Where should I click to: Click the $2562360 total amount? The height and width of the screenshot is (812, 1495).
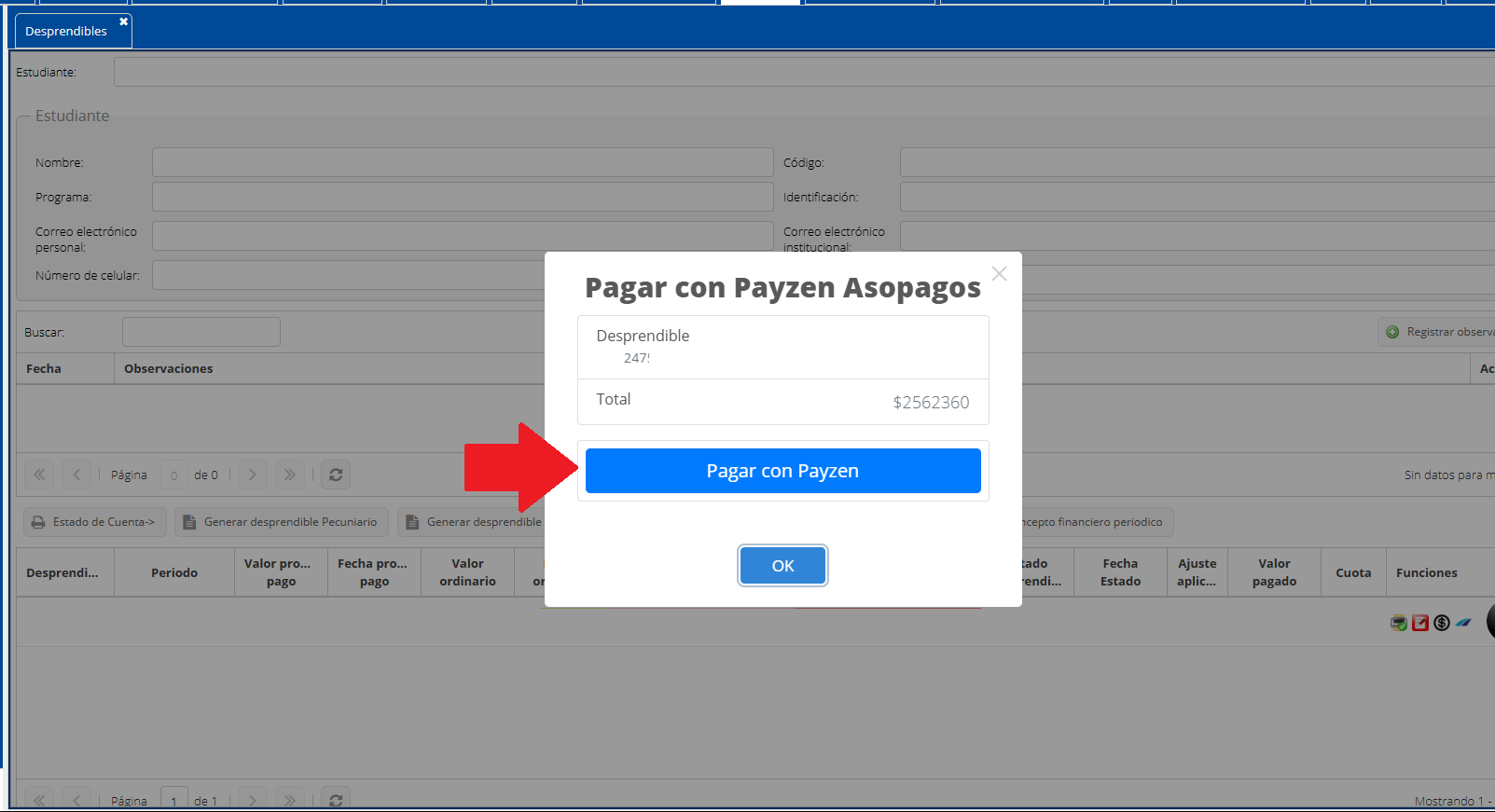click(x=931, y=402)
